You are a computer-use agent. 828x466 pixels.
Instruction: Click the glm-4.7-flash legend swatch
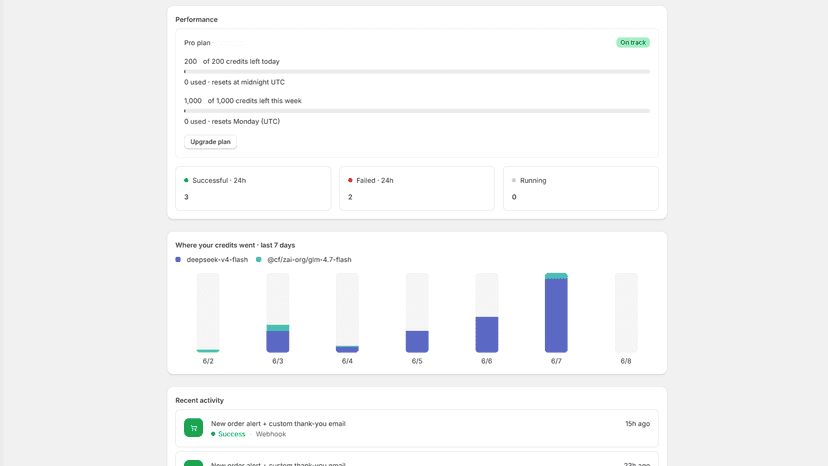coord(259,259)
